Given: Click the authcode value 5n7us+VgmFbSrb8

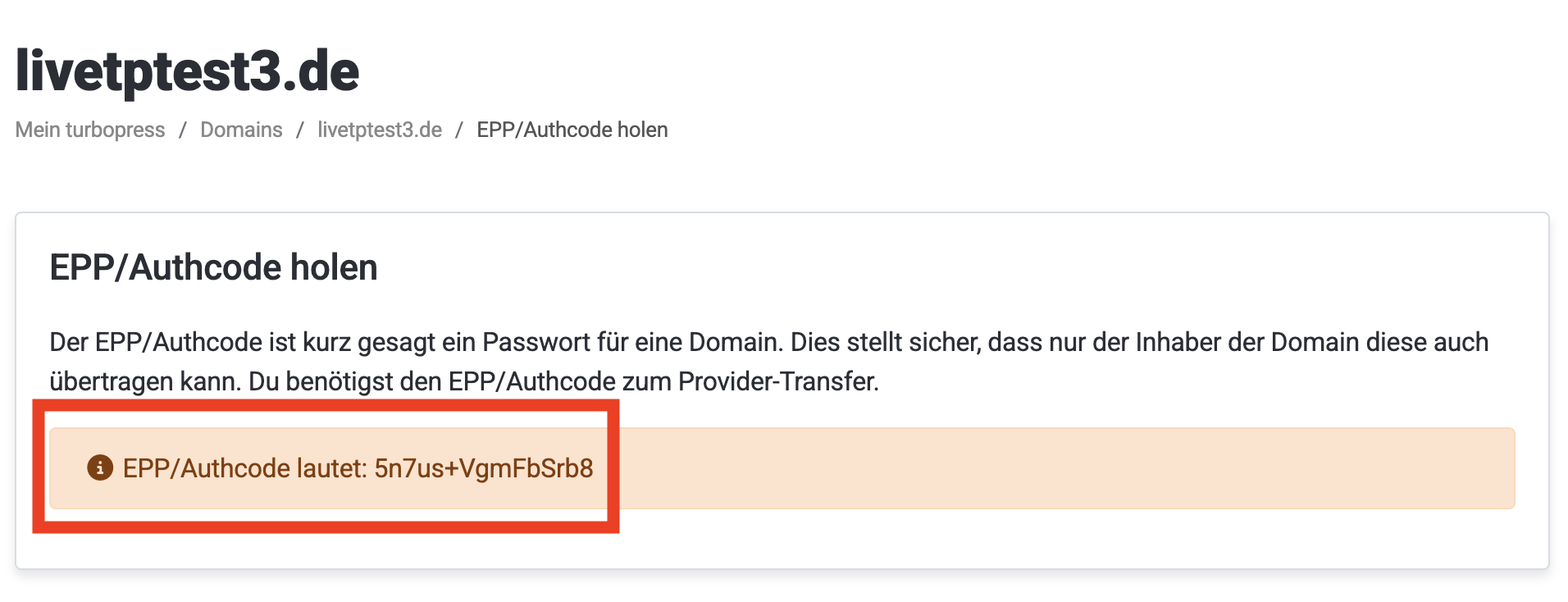Looking at the screenshot, I should [483, 468].
